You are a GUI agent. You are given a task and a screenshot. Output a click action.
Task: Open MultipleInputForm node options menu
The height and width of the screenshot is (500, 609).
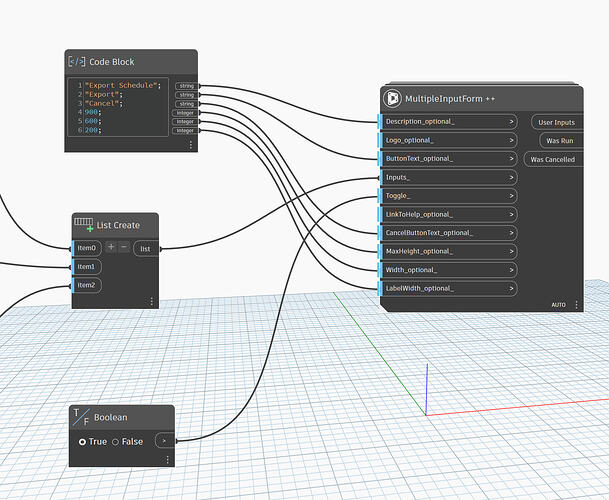click(x=575, y=304)
